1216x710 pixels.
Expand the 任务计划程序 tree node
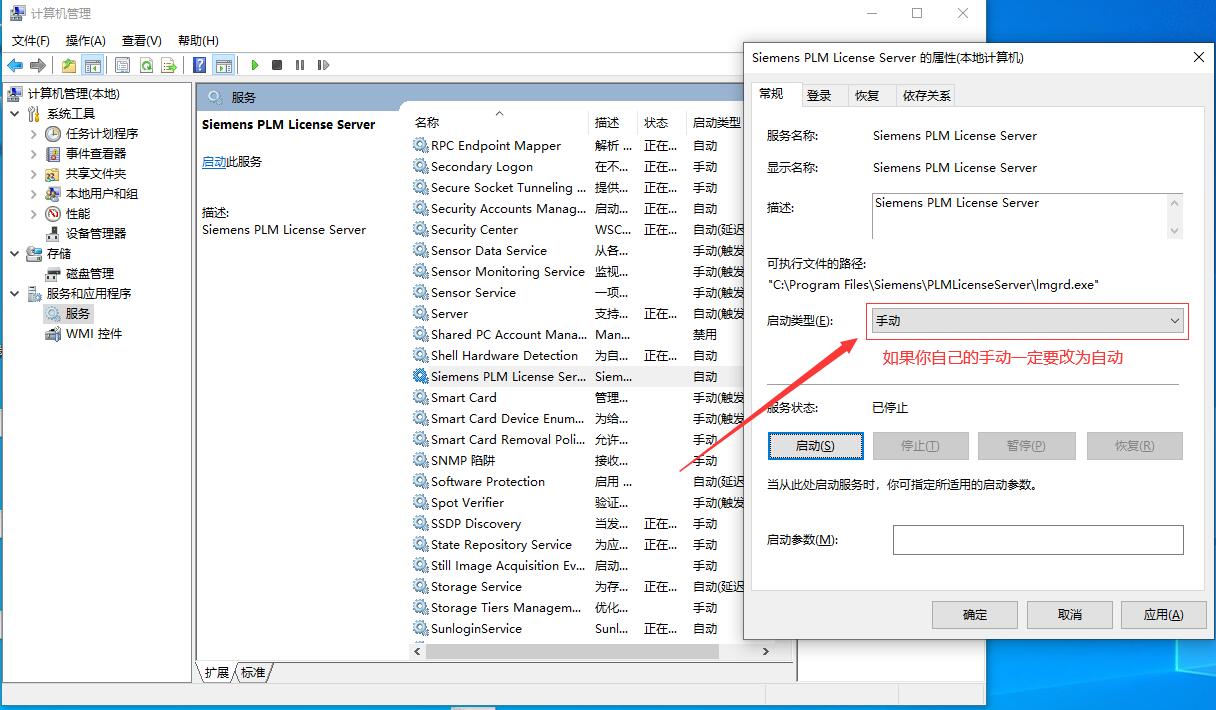pos(33,134)
